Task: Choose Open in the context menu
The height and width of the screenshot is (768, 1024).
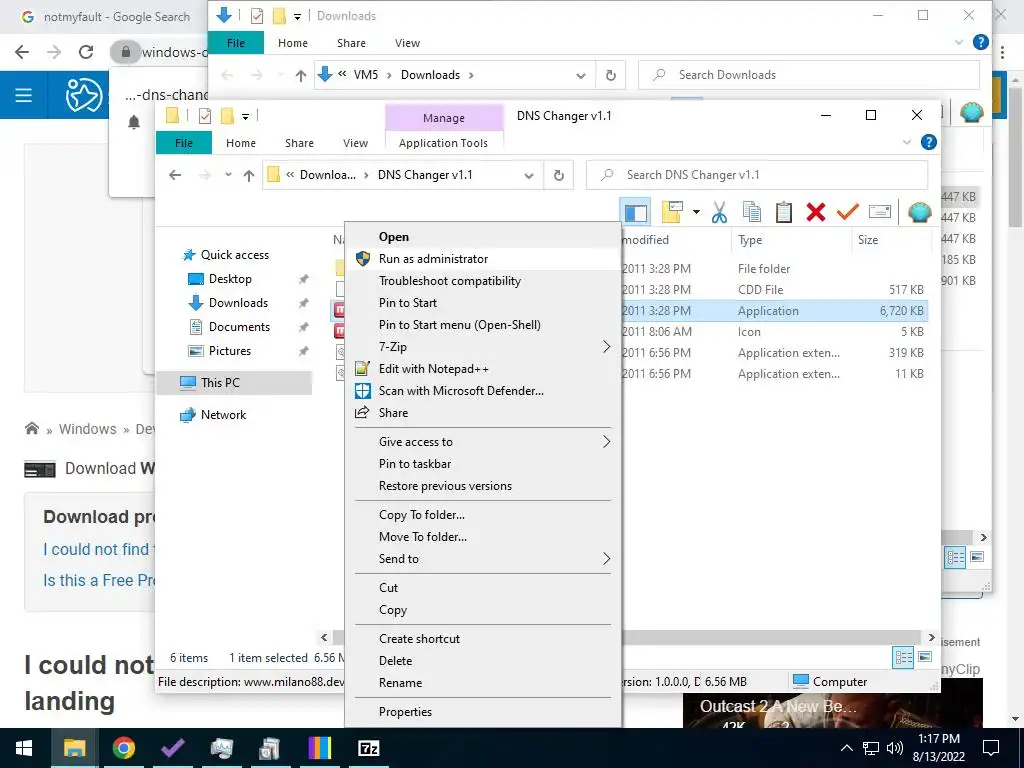Action: pos(482,236)
